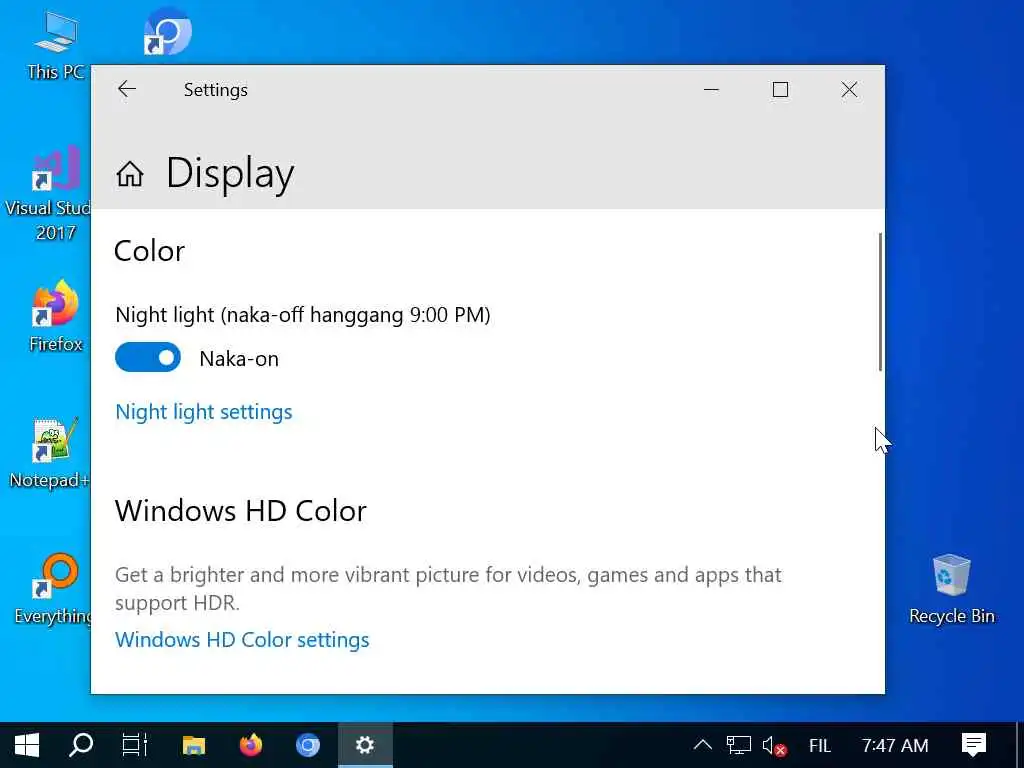
Task: Launch Chromium from the taskbar
Action: tap(308, 745)
